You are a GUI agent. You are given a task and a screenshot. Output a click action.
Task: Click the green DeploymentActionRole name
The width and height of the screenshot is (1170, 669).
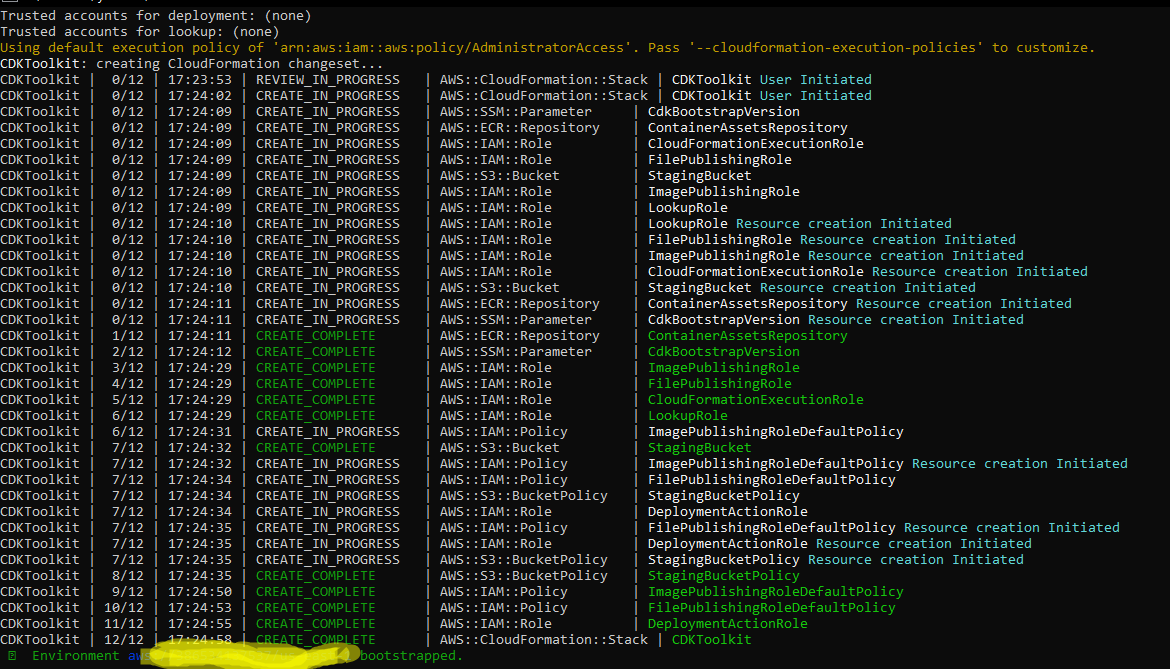point(728,624)
